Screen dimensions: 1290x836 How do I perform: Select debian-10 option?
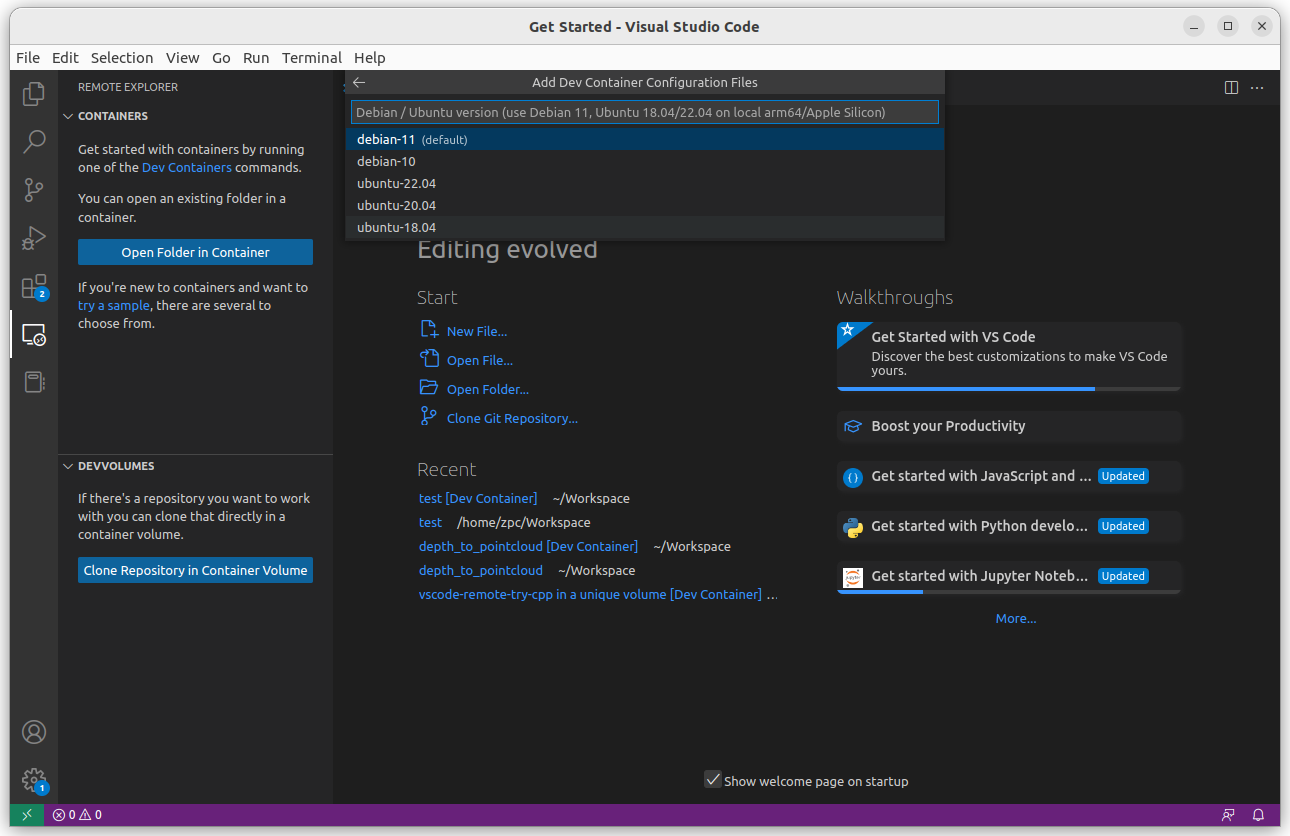645,161
